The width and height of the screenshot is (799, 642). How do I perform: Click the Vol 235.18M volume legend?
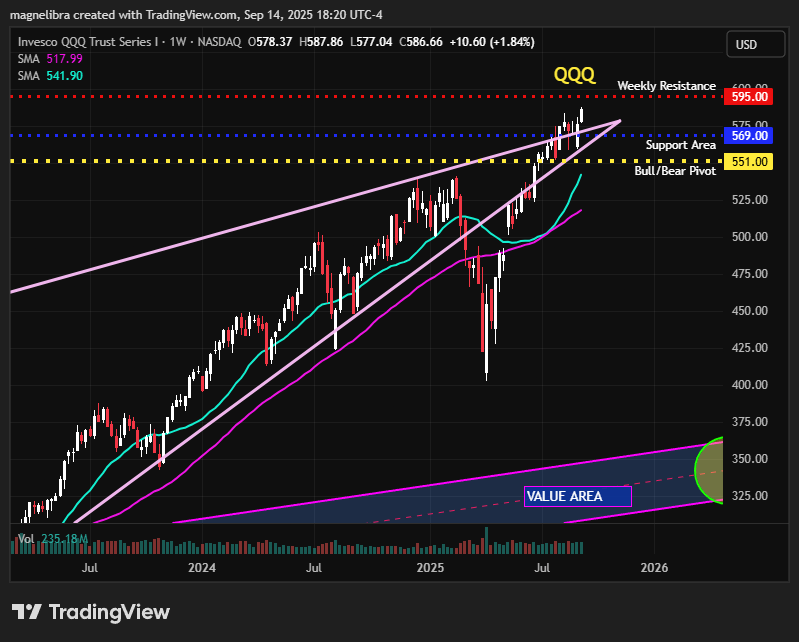pos(54,539)
